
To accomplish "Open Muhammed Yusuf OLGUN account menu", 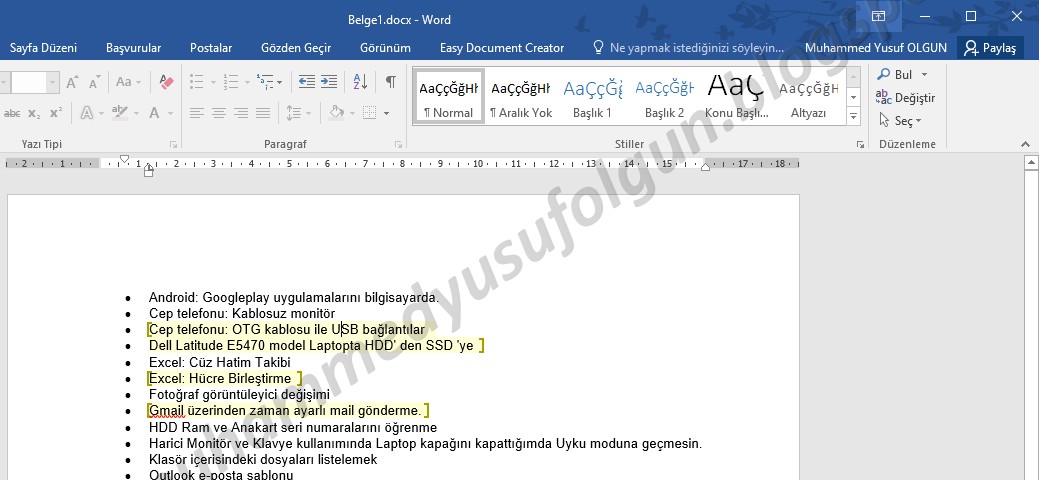I will click(x=875, y=48).
